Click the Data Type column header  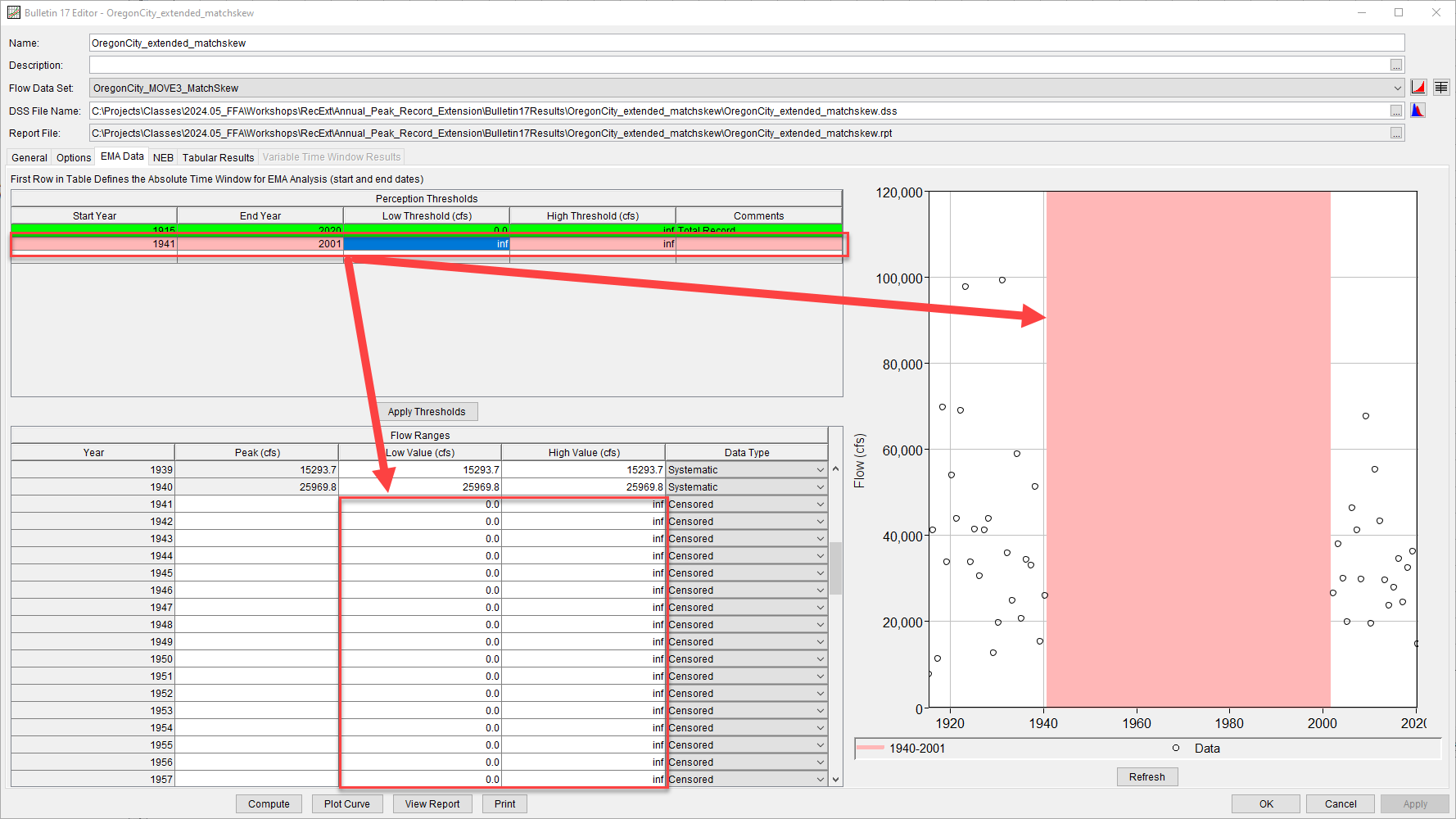pyautogui.click(x=747, y=453)
